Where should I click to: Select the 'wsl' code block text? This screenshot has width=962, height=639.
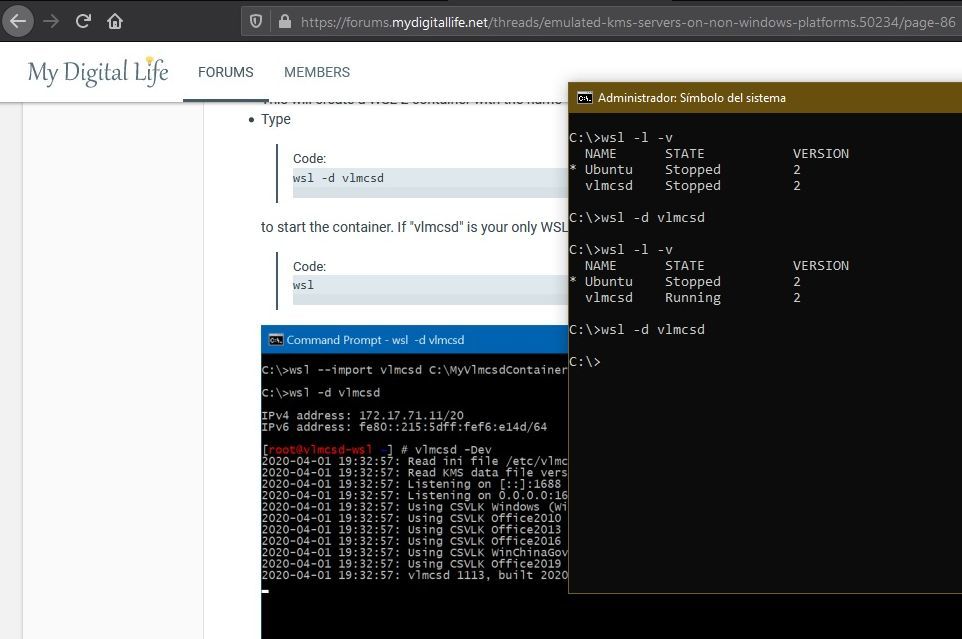[303, 285]
